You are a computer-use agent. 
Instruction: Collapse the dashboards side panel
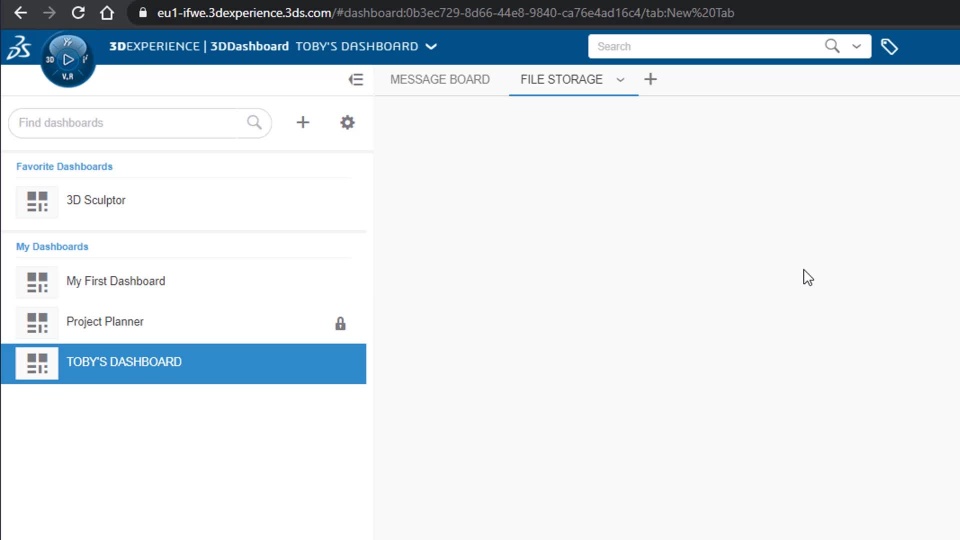[356, 80]
